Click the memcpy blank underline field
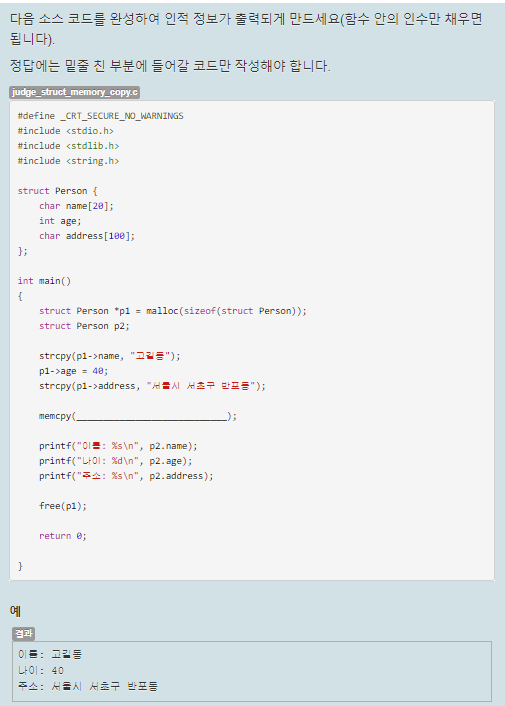This screenshot has height=706, width=505. pyautogui.click(x=151, y=416)
